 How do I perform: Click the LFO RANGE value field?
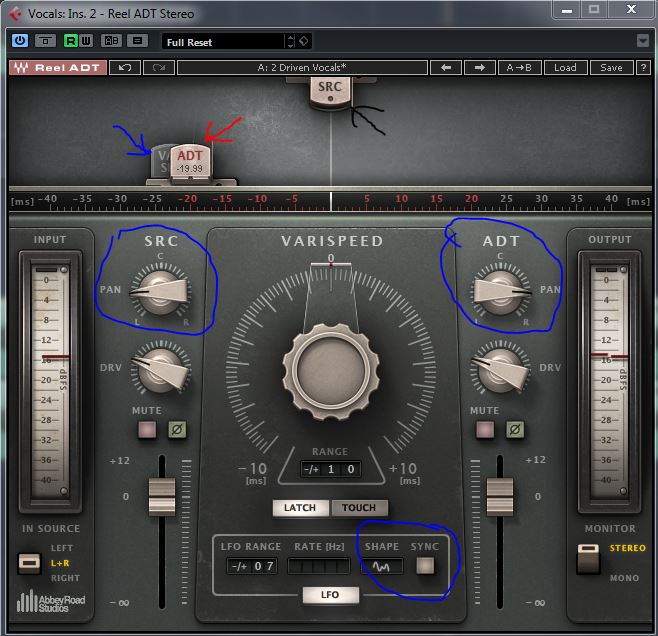[x=252, y=566]
